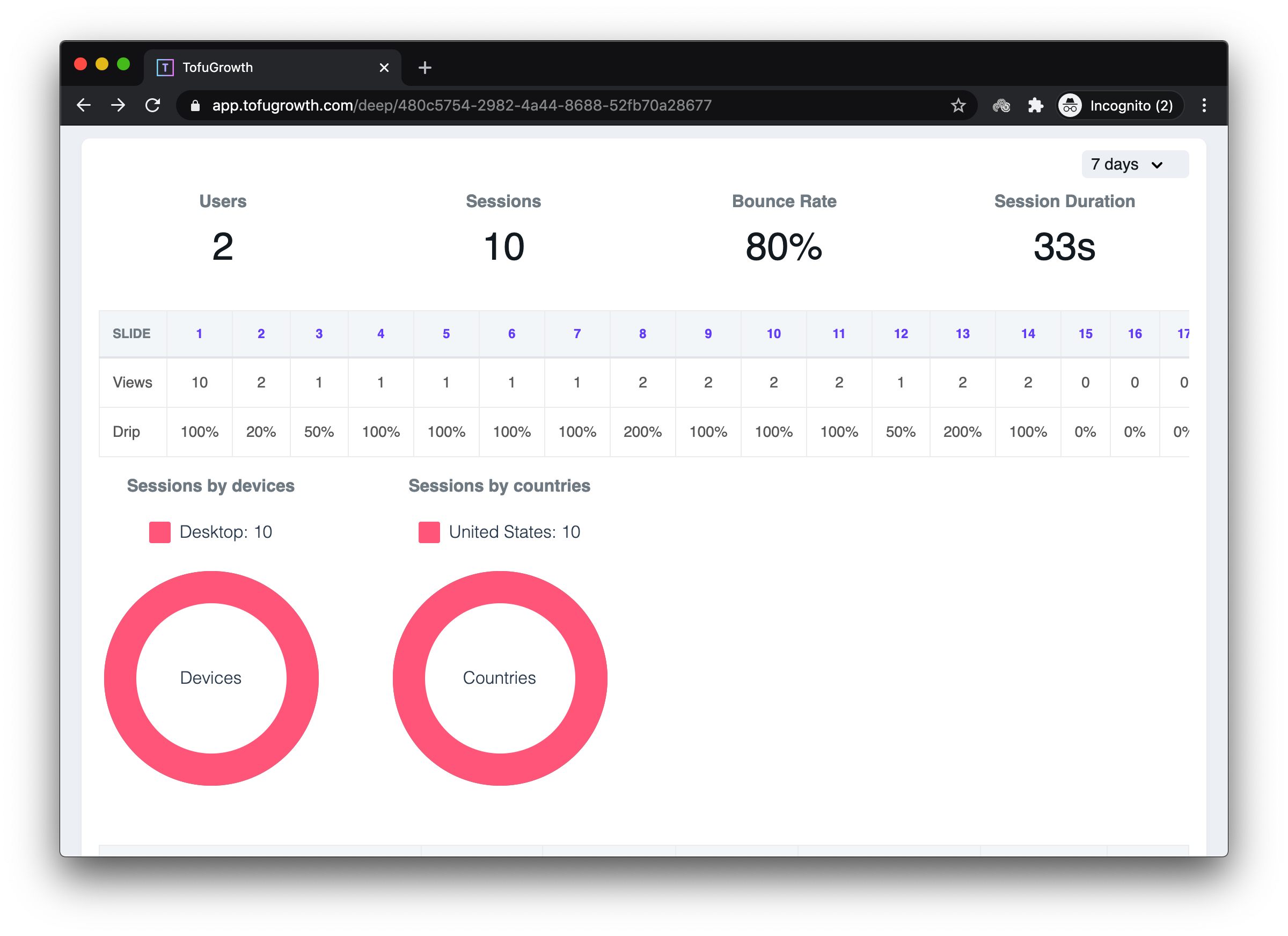Click the browser back arrow
The image size is (1288, 936).
pos(84,106)
